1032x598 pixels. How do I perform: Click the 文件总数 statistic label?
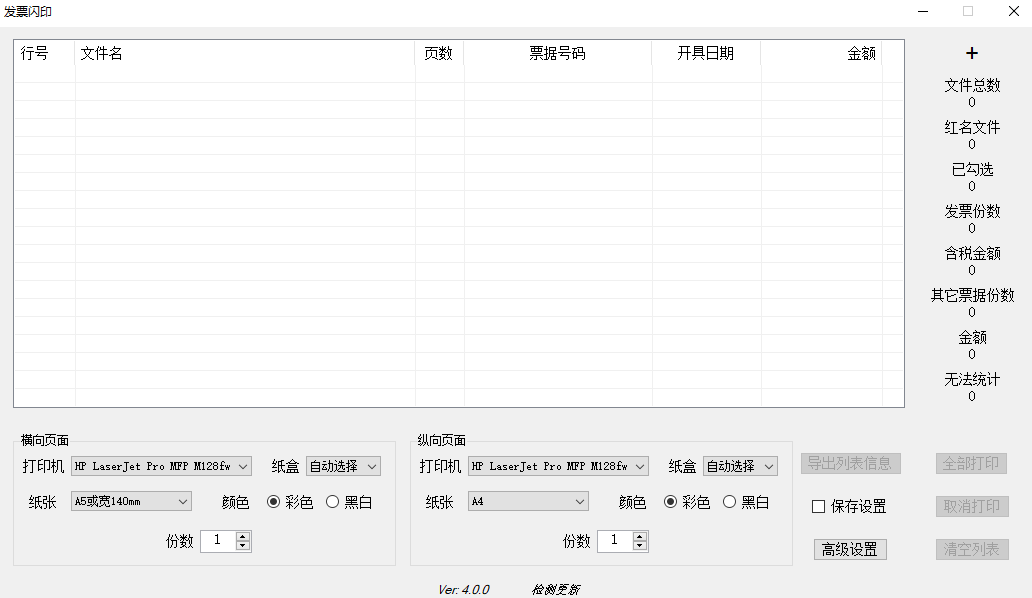[x=972, y=86]
